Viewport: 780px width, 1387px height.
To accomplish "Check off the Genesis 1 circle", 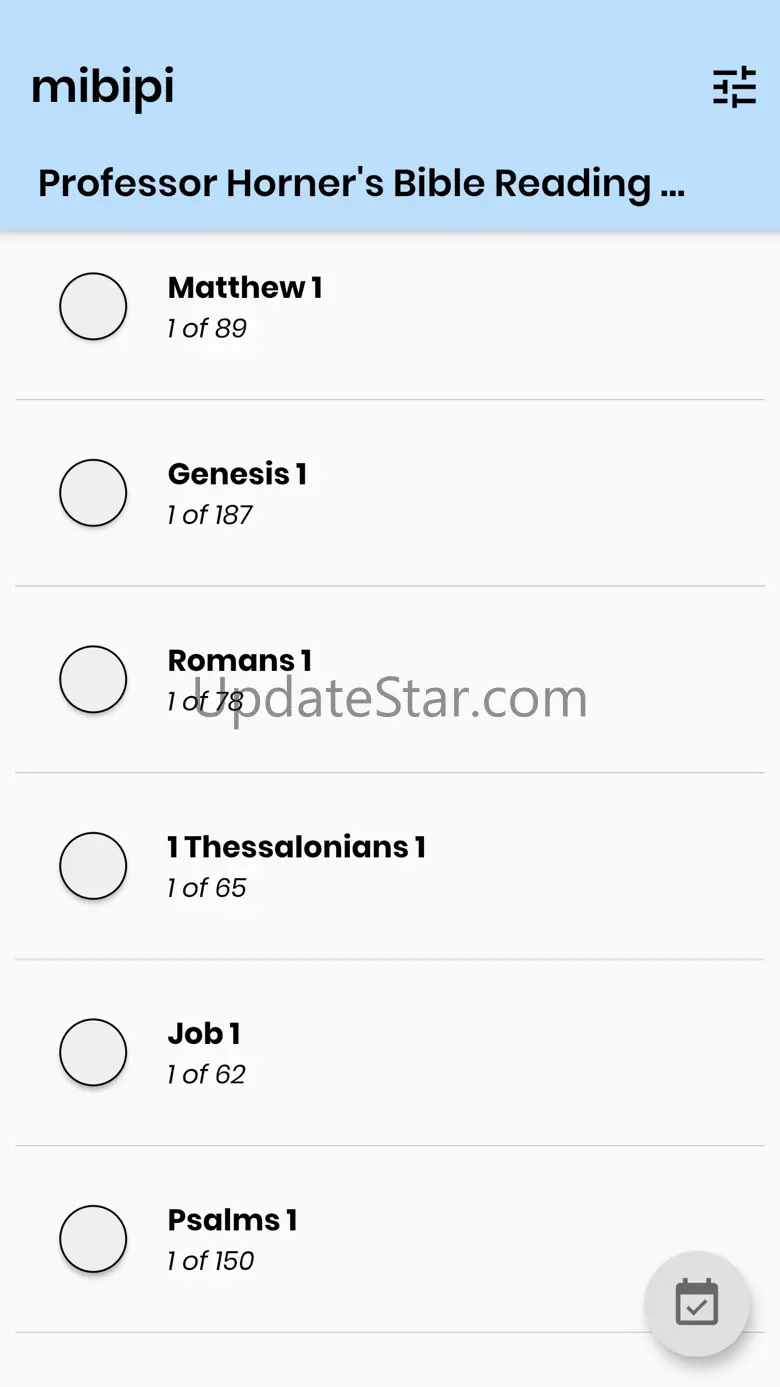I will [x=93, y=493].
